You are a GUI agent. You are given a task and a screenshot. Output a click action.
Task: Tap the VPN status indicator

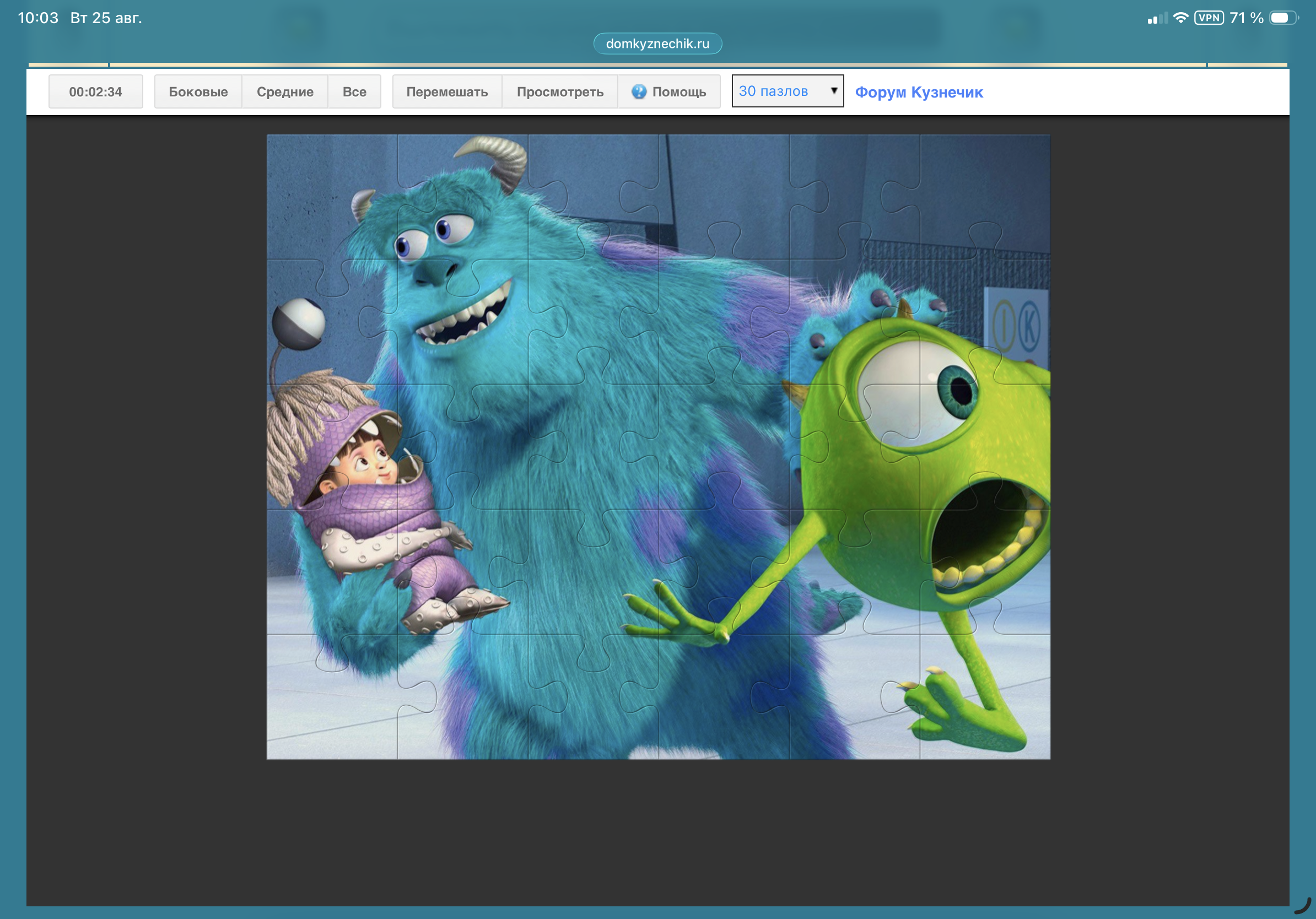[x=1209, y=18]
